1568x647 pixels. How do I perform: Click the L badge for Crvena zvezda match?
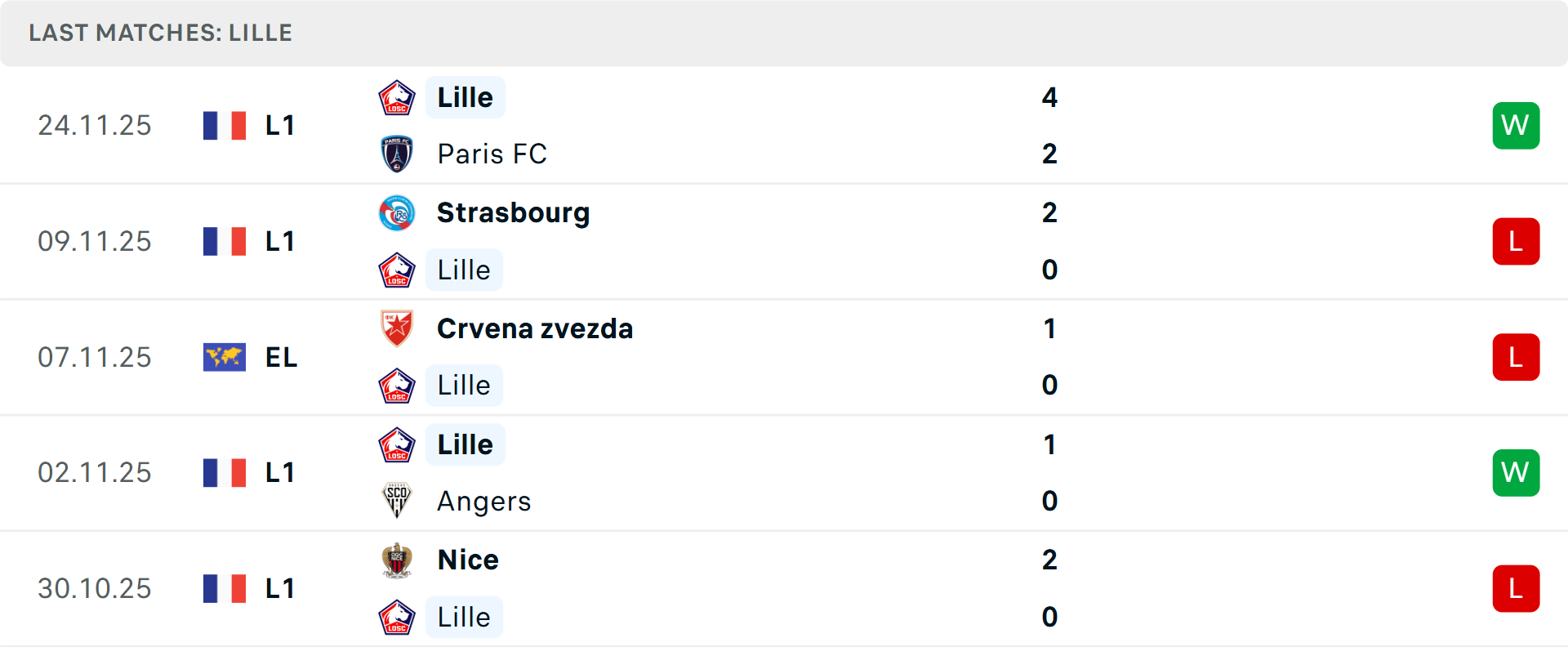[x=1516, y=357]
